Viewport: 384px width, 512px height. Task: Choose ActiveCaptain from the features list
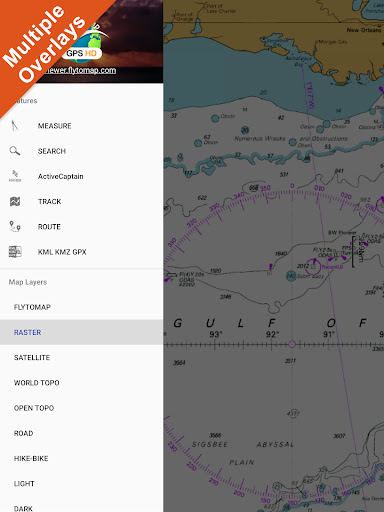coord(81,176)
